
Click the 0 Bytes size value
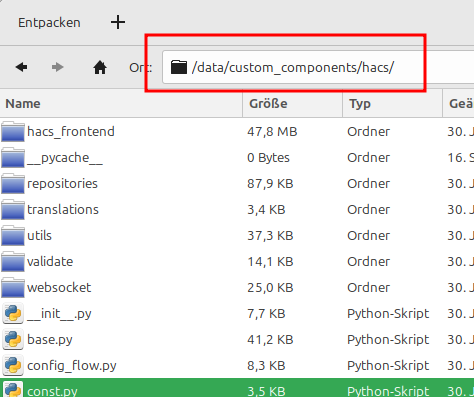pos(268,158)
